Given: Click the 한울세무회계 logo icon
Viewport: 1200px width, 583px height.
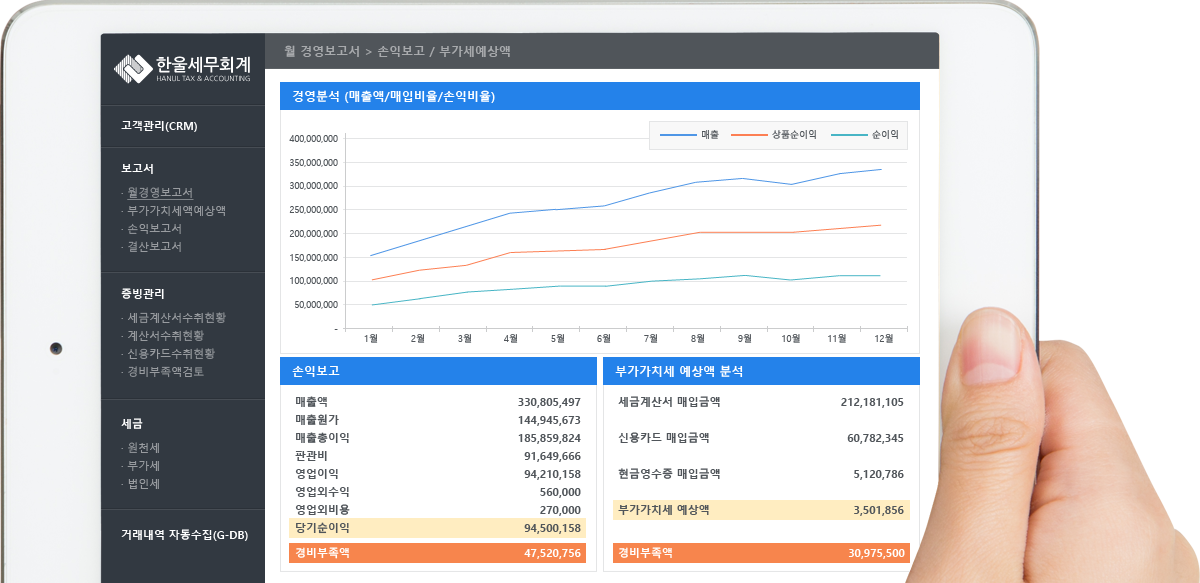Looking at the screenshot, I should pos(133,68).
